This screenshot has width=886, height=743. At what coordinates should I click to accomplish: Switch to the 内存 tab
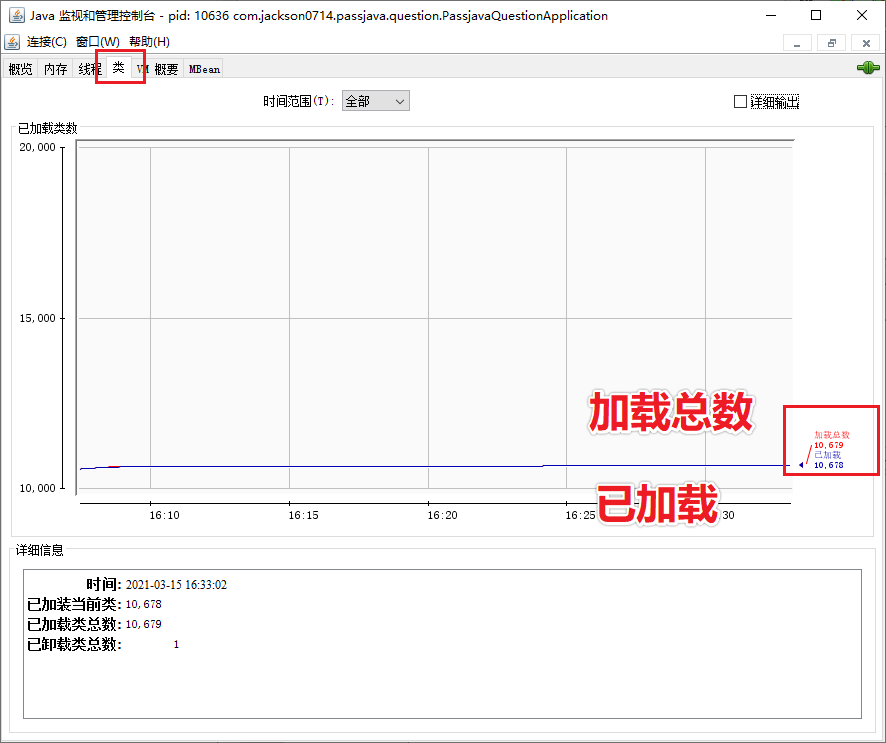click(x=54, y=68)
